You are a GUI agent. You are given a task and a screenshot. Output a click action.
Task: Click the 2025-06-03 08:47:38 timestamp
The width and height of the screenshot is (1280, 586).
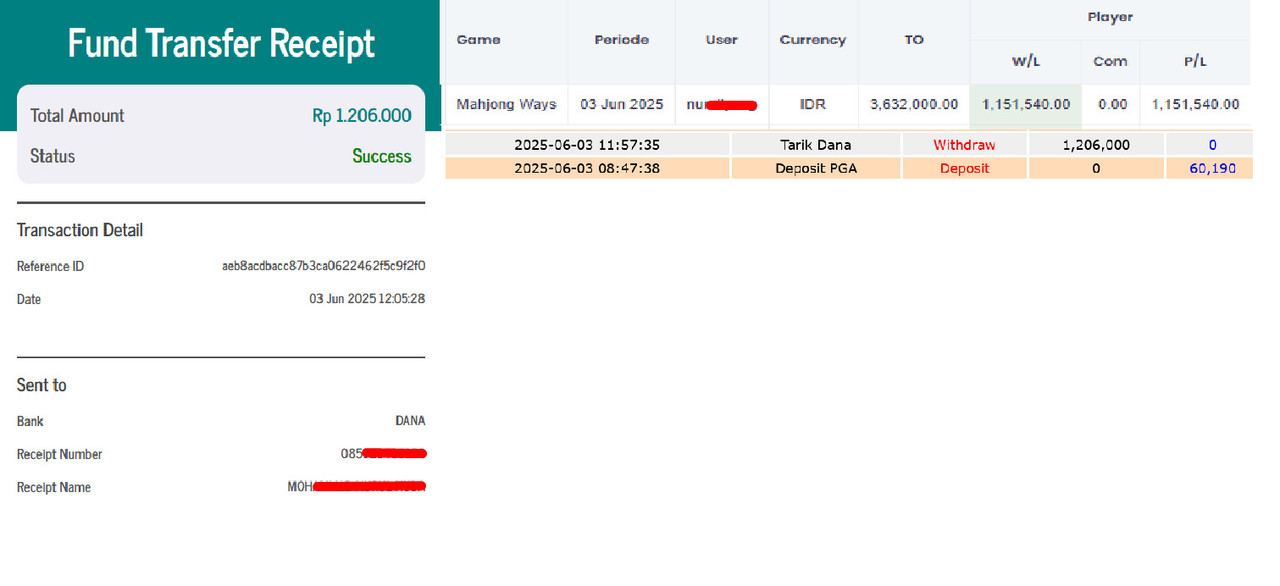coord(587,168)
